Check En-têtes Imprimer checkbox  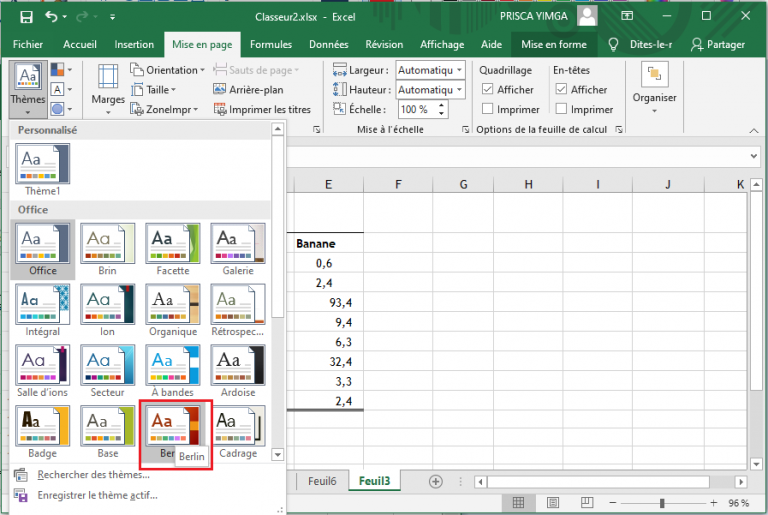pyautogui.click(x=561, y=109)
